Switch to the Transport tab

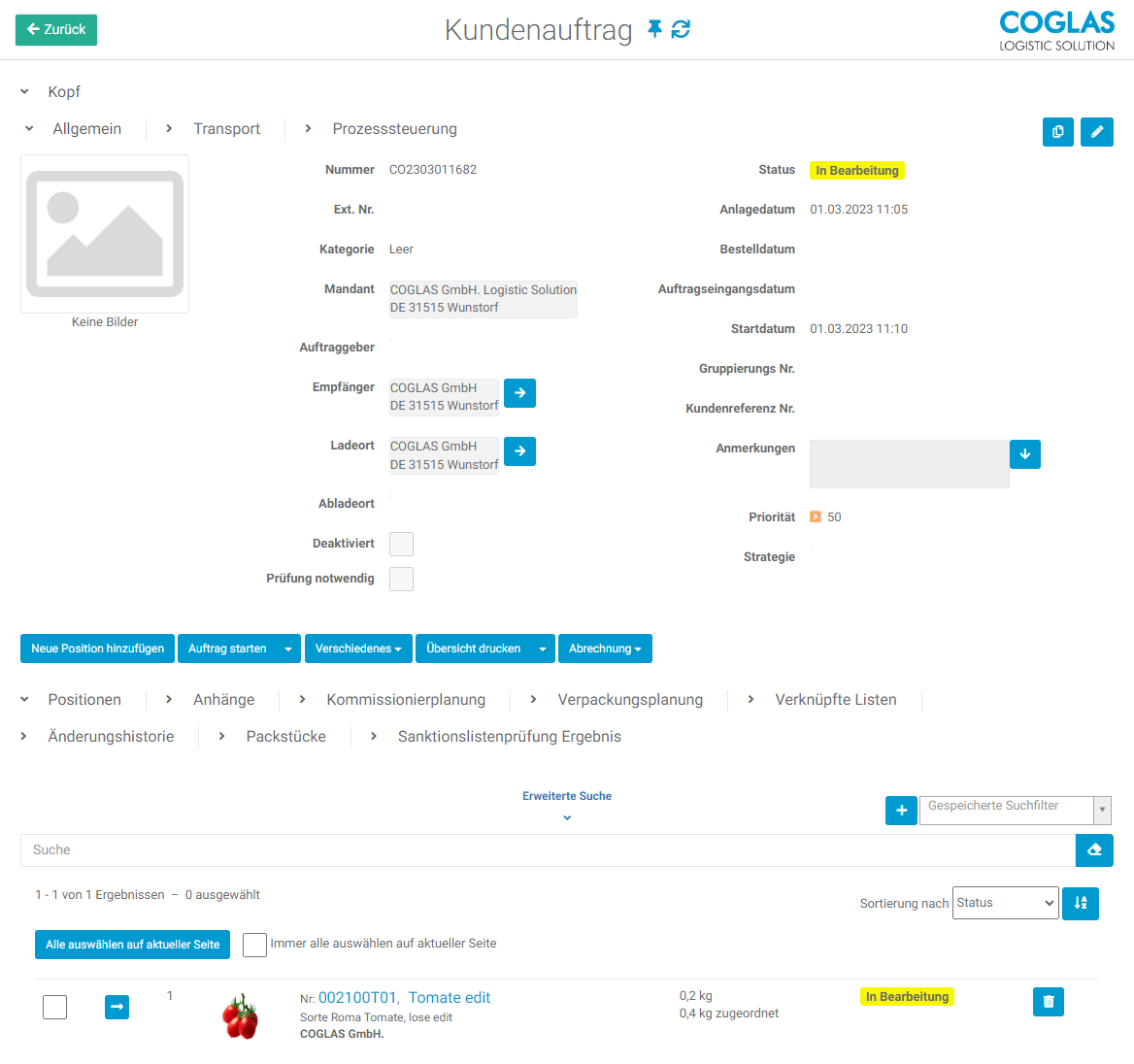pos(226,129)
